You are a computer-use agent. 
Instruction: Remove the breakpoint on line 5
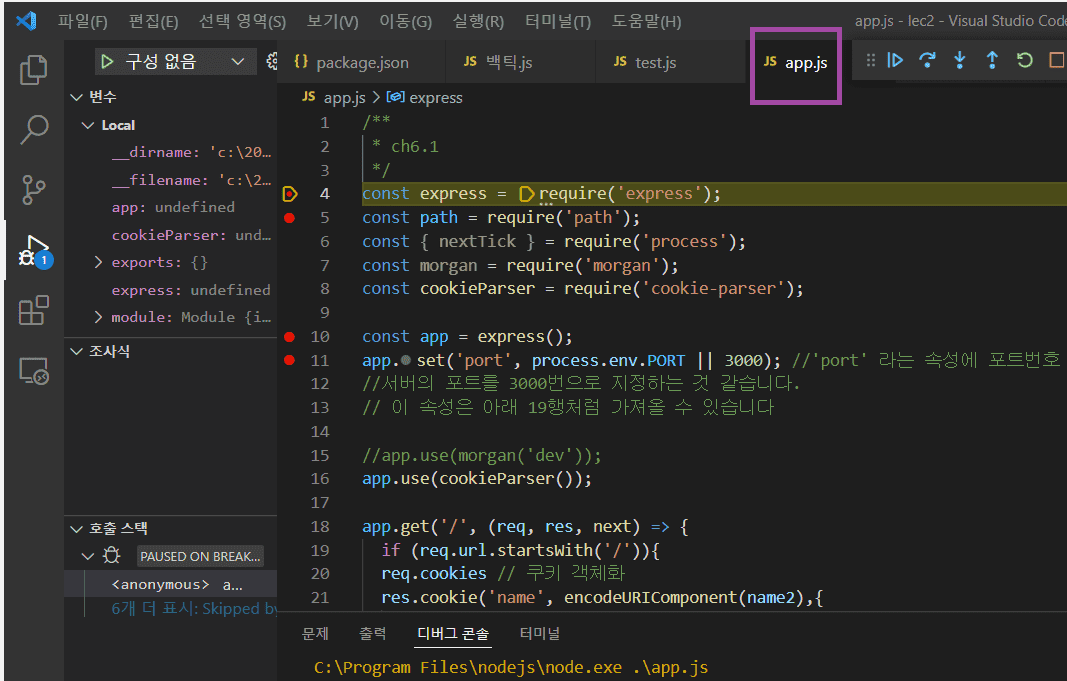(x=290, y=218)
